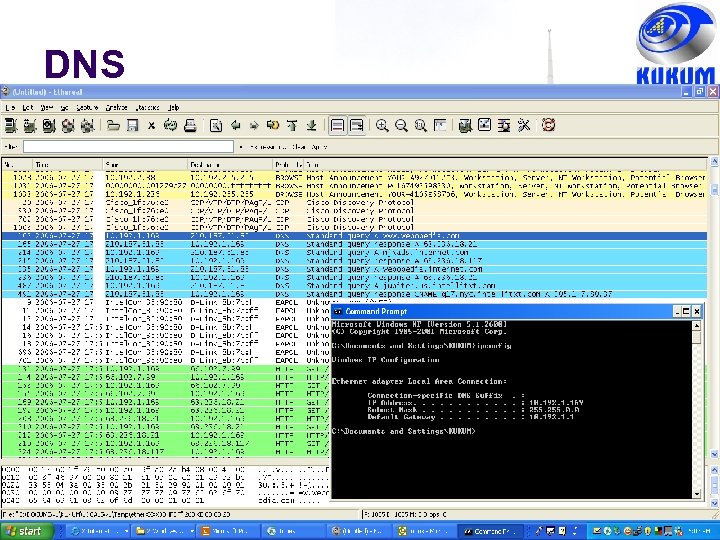Viewport: 720px width, 540px height.
Task: Click Command Prompt window's scroll-up arrow
Action: coord(697,326)
